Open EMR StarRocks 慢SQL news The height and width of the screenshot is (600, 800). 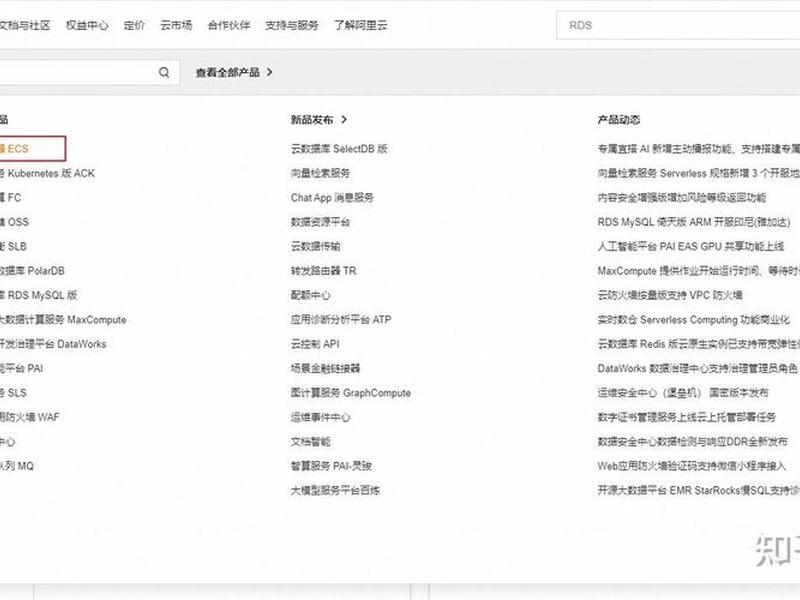pos(698,490)
